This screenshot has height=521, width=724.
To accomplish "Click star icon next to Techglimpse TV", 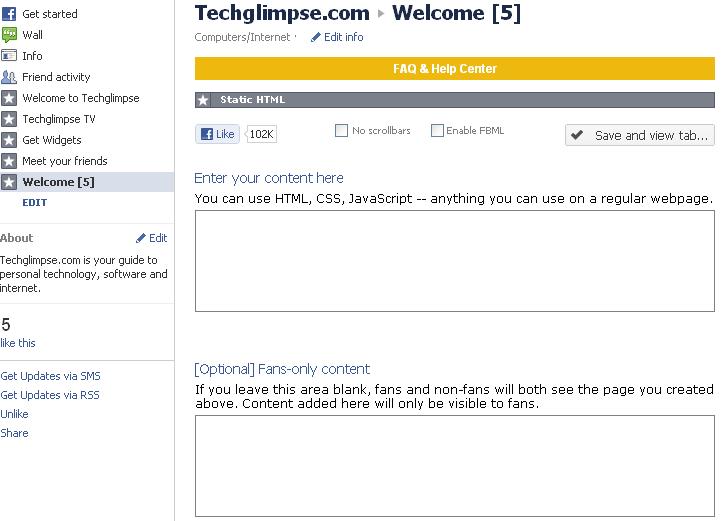I will (9, 119).
